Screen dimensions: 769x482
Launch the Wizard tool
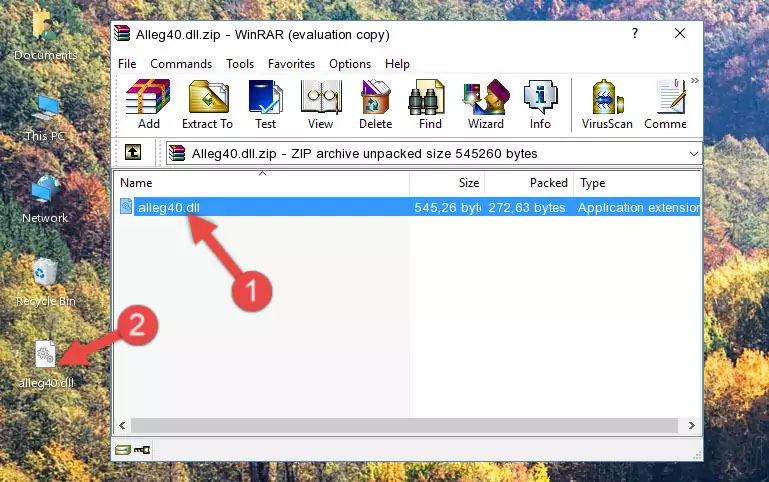click(486, 104)
